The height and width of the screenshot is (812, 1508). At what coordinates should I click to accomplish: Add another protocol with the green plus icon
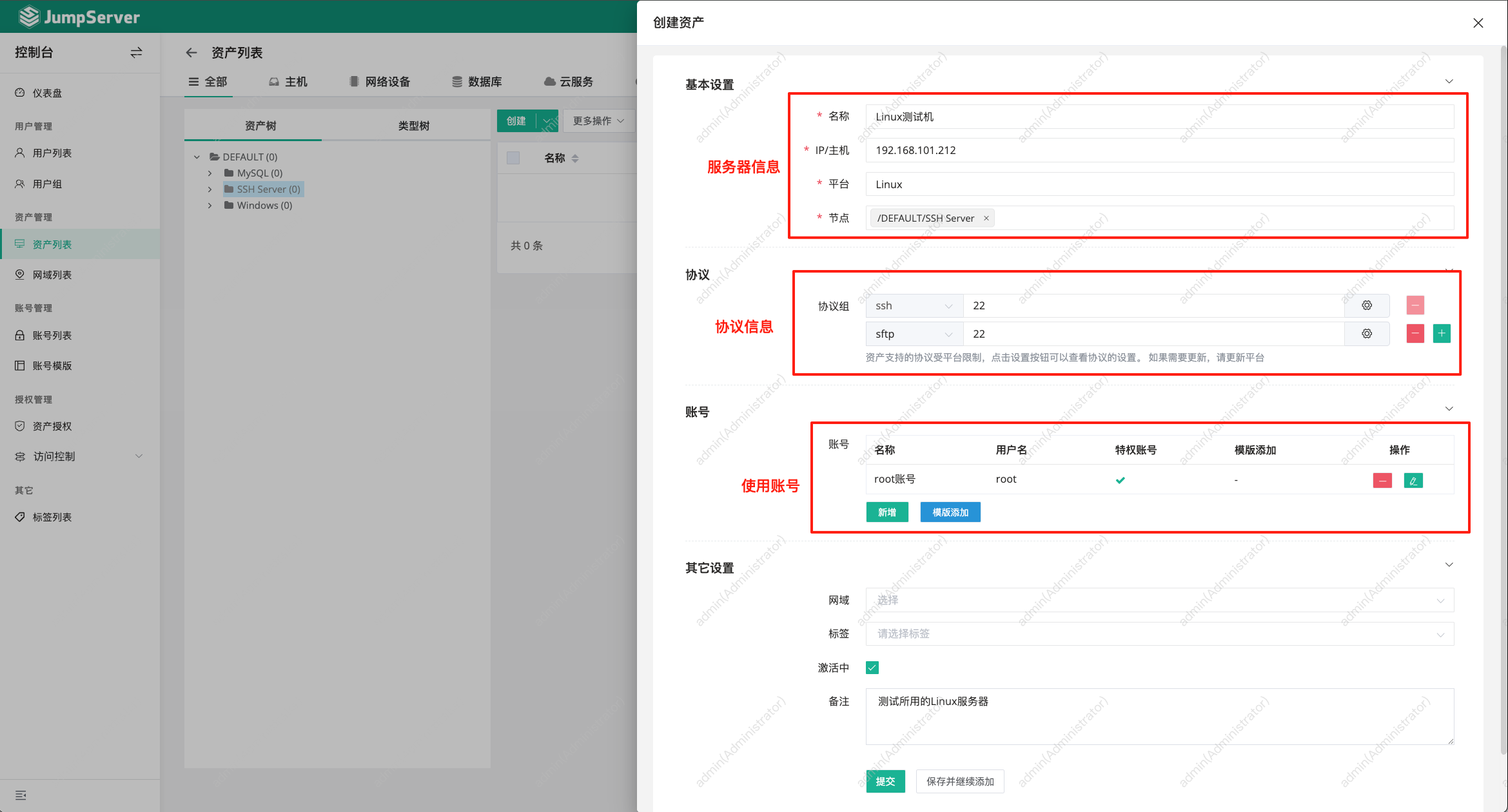point(1442,333)
